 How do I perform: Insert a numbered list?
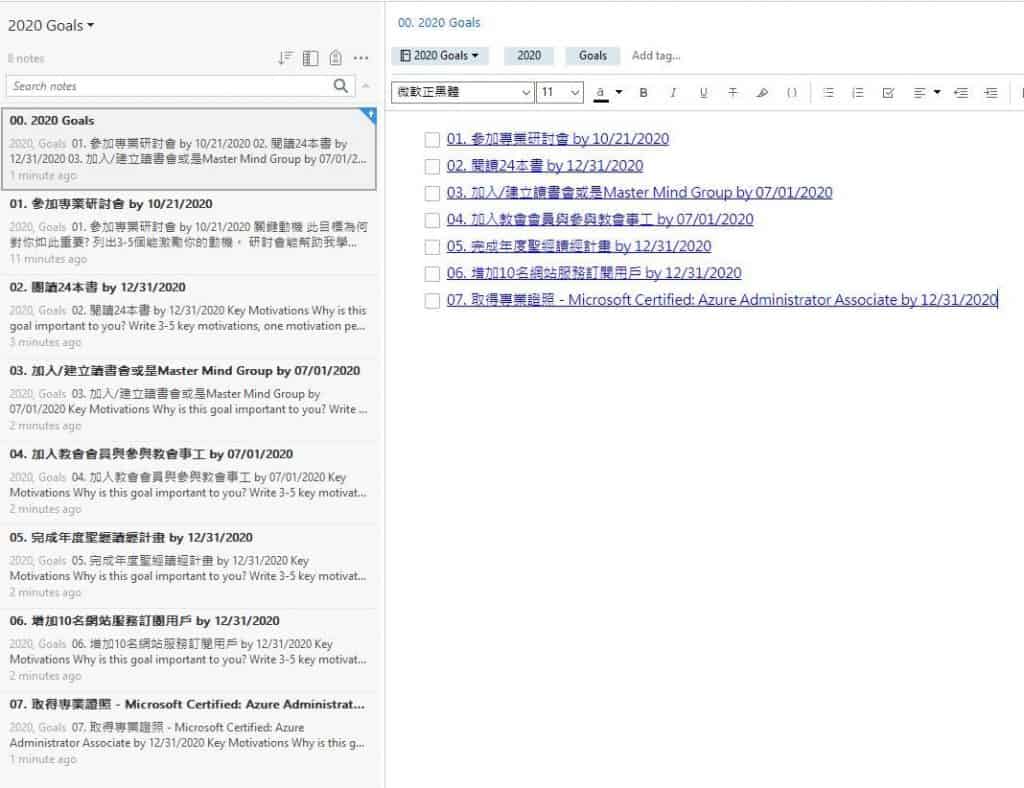[x=857, y=93]
